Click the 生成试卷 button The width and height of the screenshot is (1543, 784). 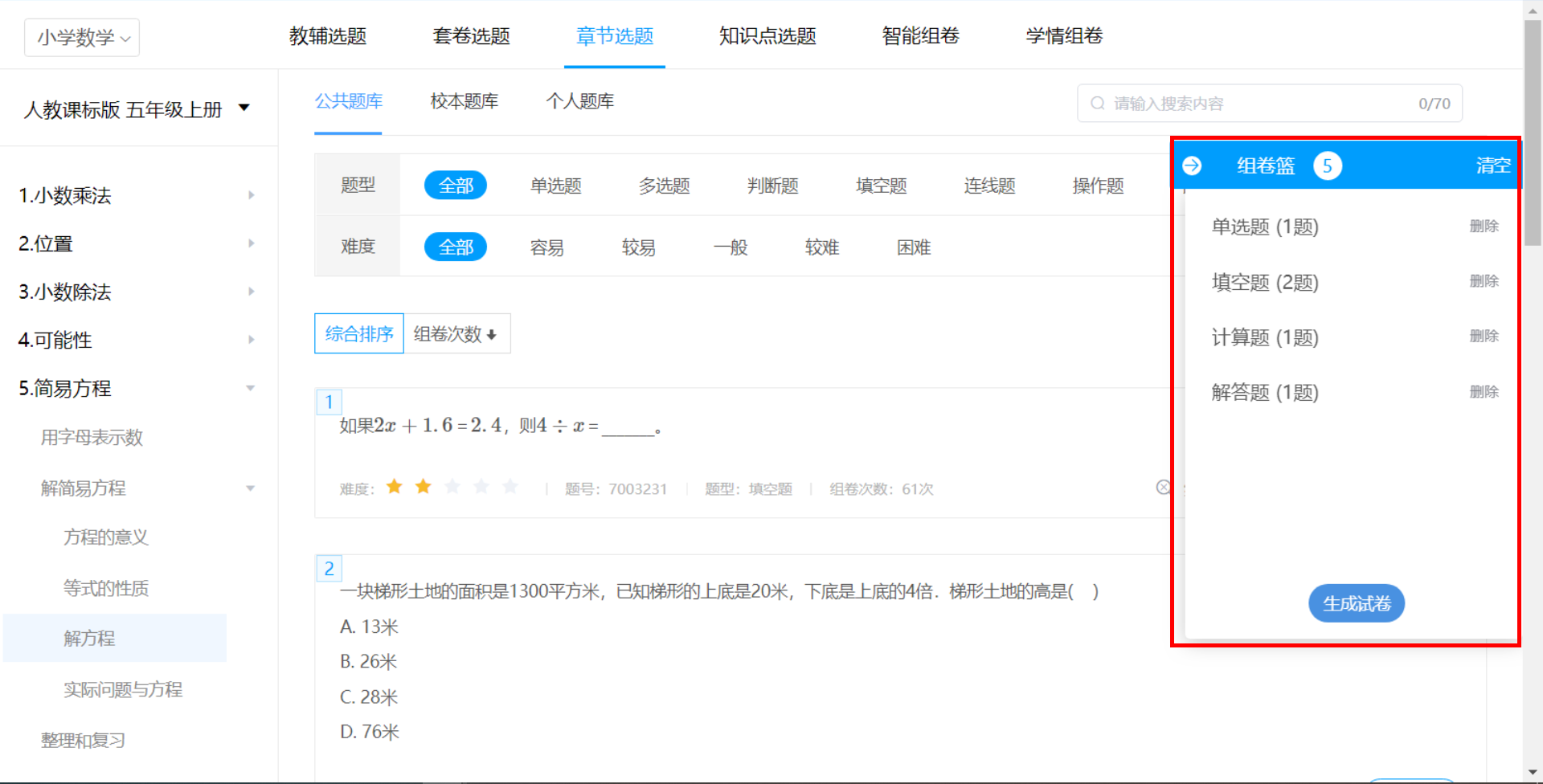1356,603
